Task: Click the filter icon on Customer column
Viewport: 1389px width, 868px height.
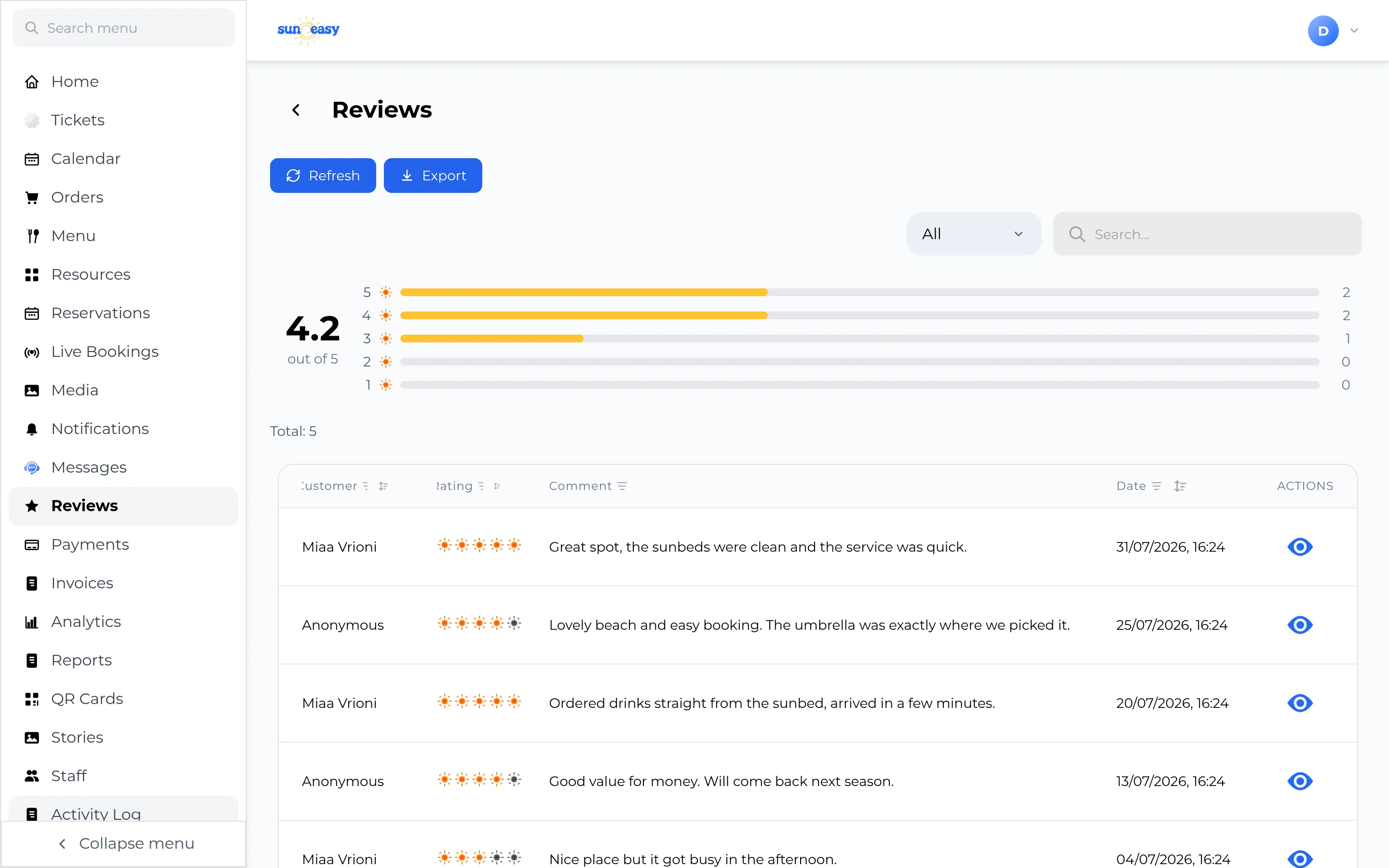Action: 366,486
